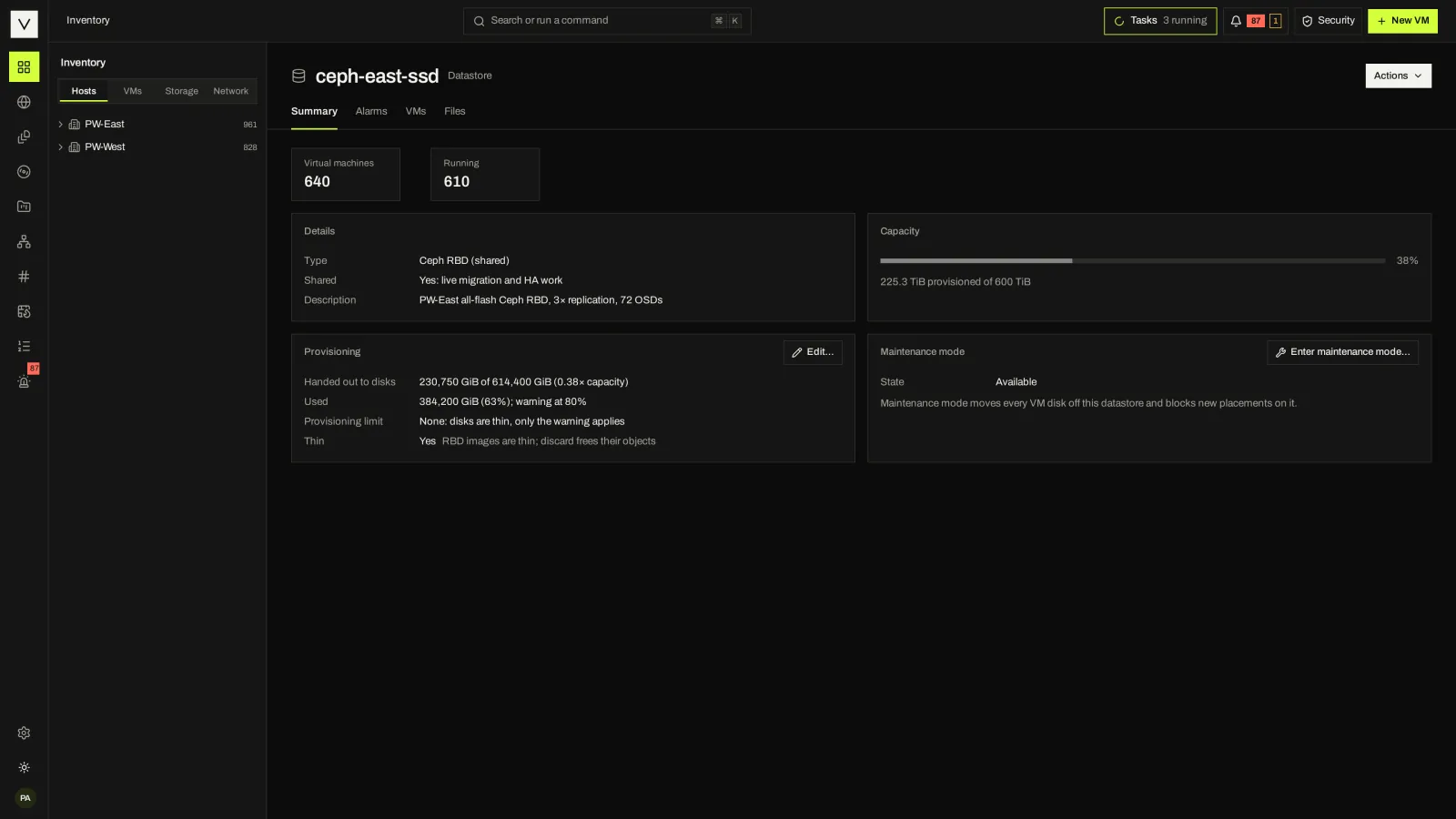Image resolution: width=1456 pixels, height=819 pixels.
Task: Switch to the Storage inventory tab
Action: 182,91
